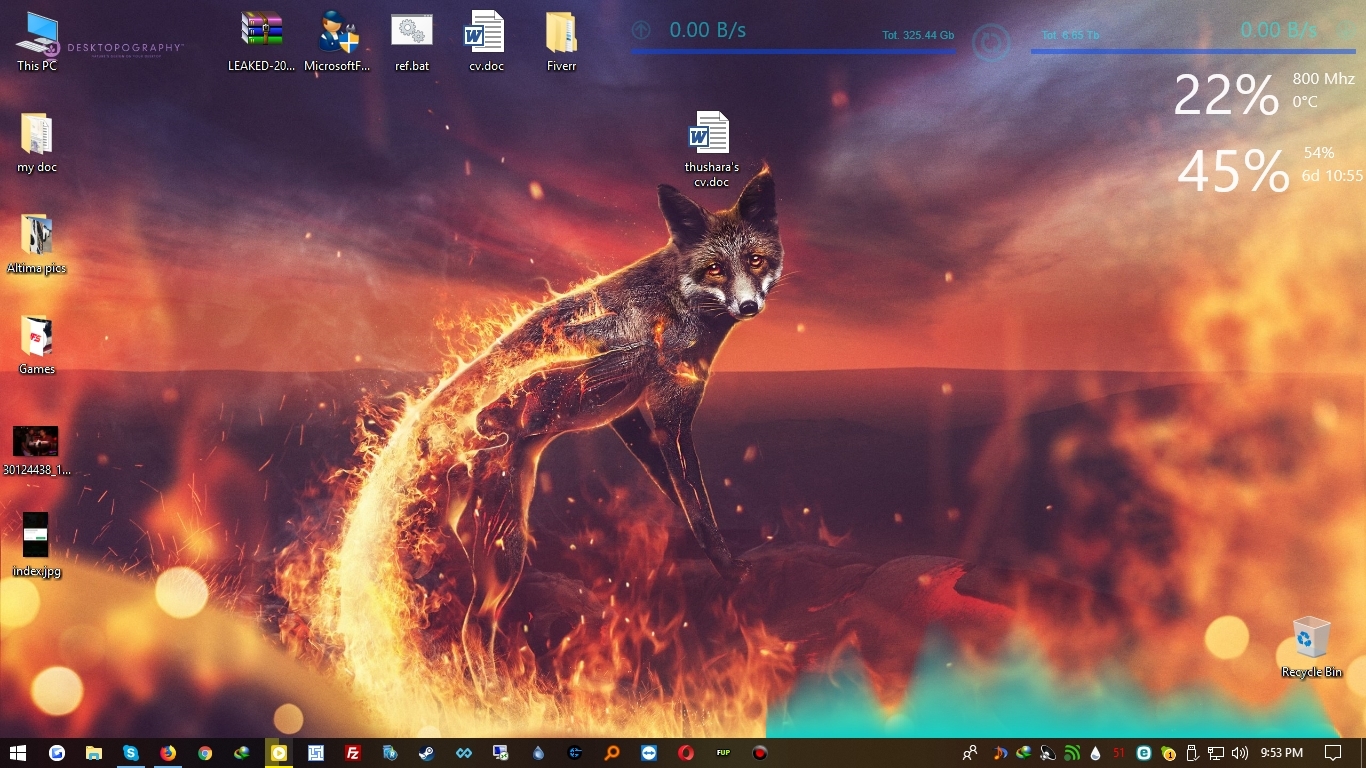This screenshot has width=1366, height=768.
Task: Select the cv.doc Word document
Action: click(486, 41)
